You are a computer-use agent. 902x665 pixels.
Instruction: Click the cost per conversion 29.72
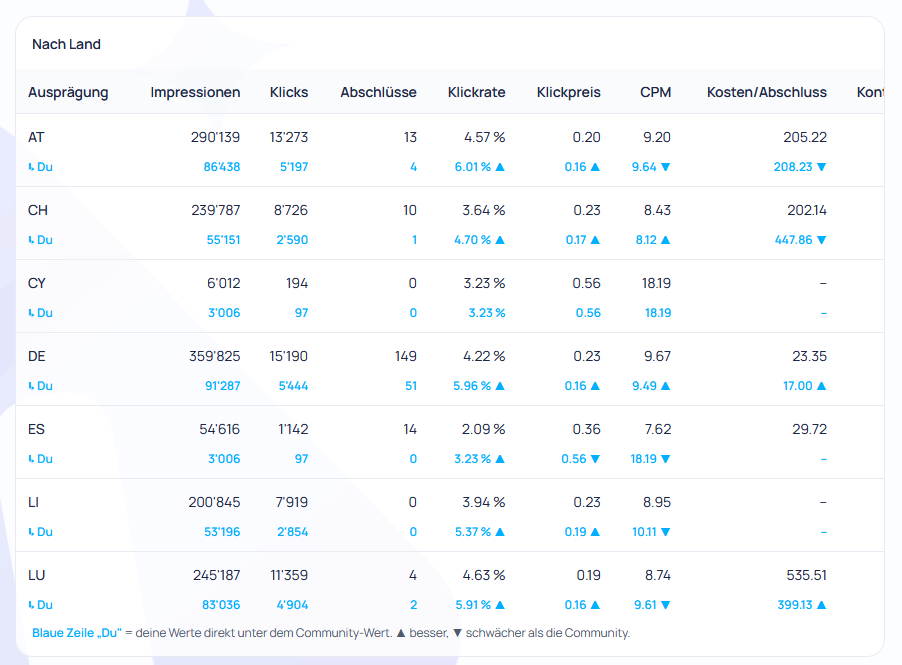809,430
